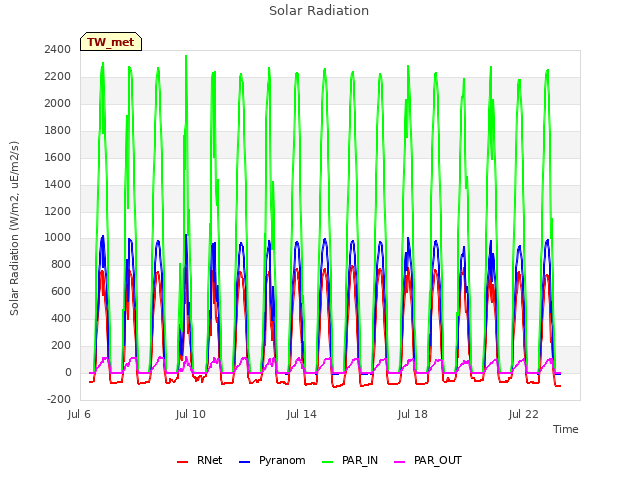Screen dimensions: 640x480
Task: Click the Jul 18 x-axis tick label
Action: tap(413, 414)
